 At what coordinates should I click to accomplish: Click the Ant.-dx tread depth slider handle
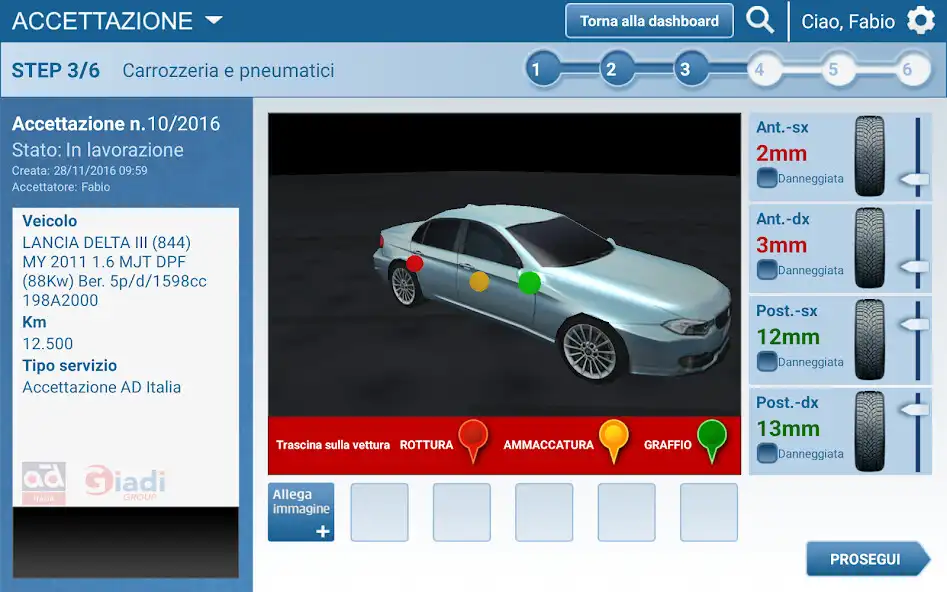915,267
